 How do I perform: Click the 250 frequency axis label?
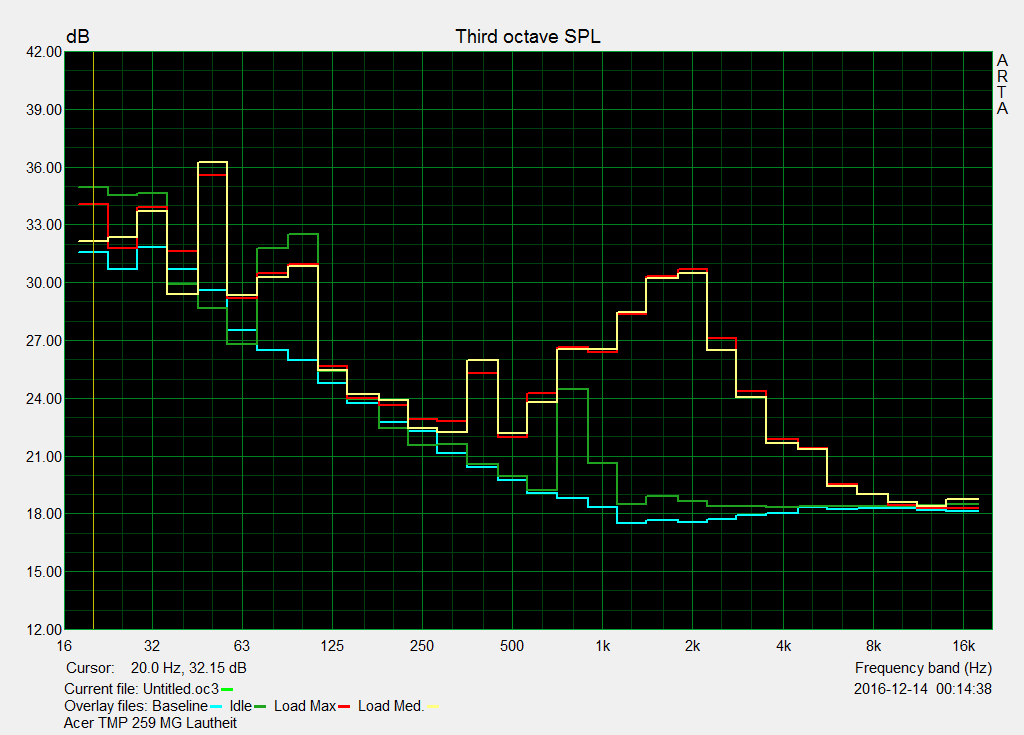(422, 646)
